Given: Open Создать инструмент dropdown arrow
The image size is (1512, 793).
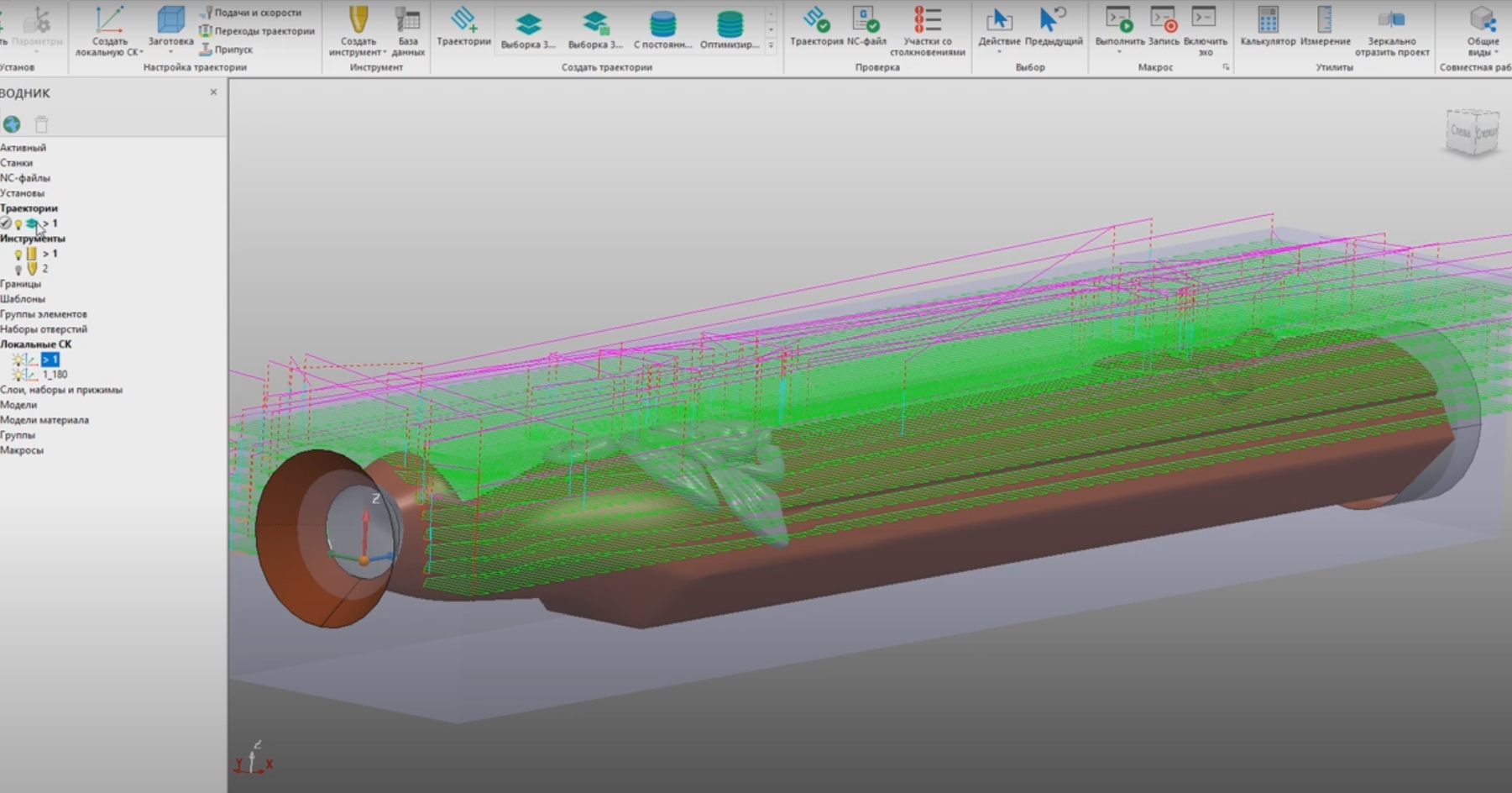Looking at the screenshot, I should click(x=385, y=52).
